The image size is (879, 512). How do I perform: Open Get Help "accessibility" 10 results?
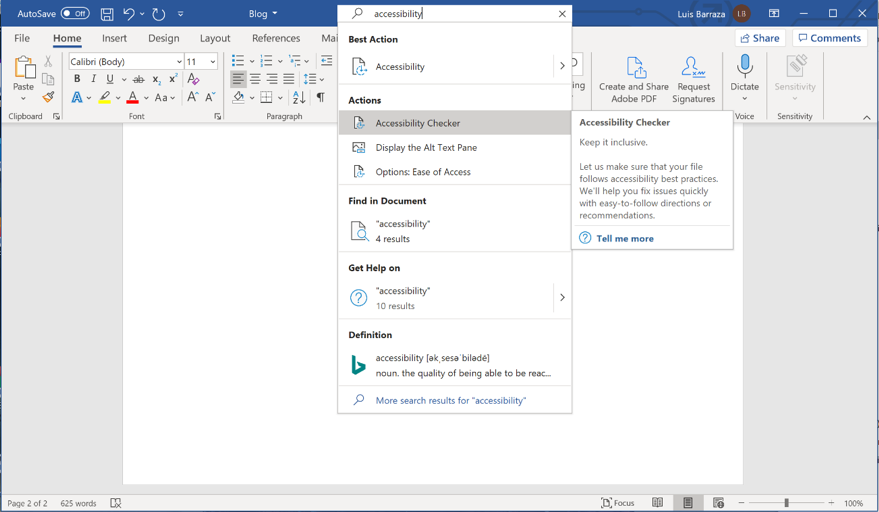[x=446, y=298]
